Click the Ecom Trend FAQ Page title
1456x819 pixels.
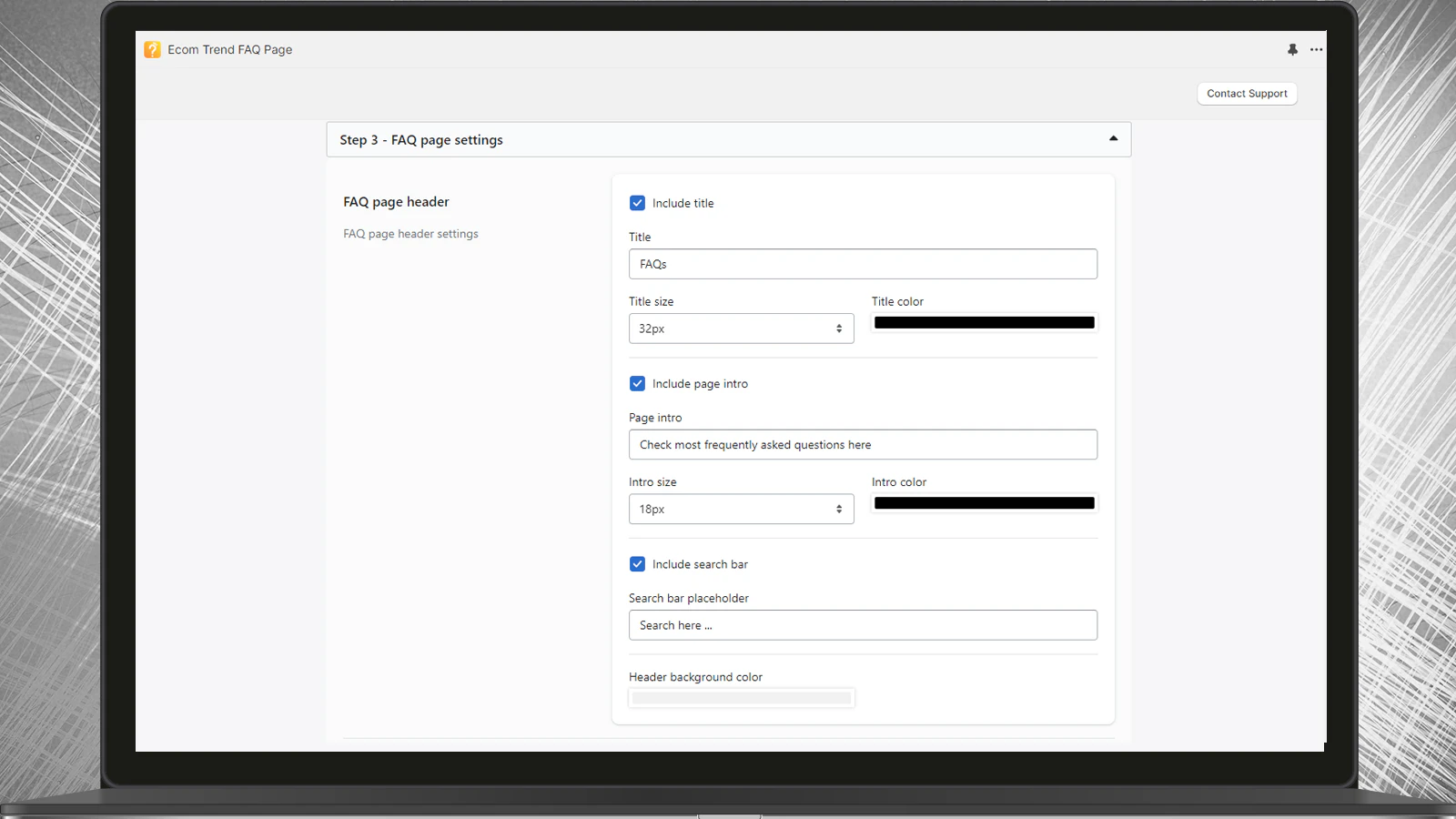229,49
